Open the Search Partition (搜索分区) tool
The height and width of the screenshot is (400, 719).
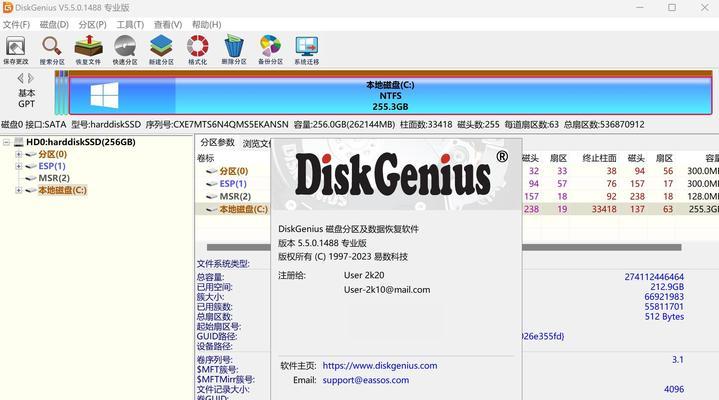point(52,50)
